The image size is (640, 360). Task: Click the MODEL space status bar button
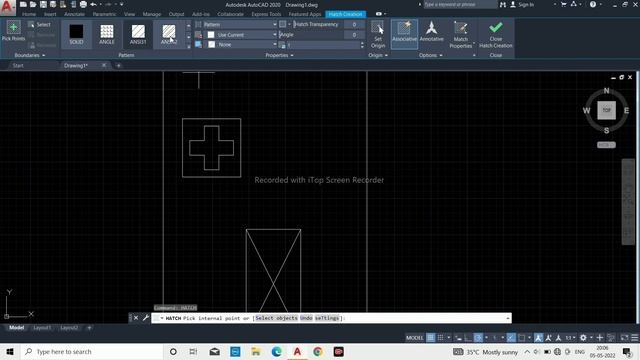[x=414, y=338]
